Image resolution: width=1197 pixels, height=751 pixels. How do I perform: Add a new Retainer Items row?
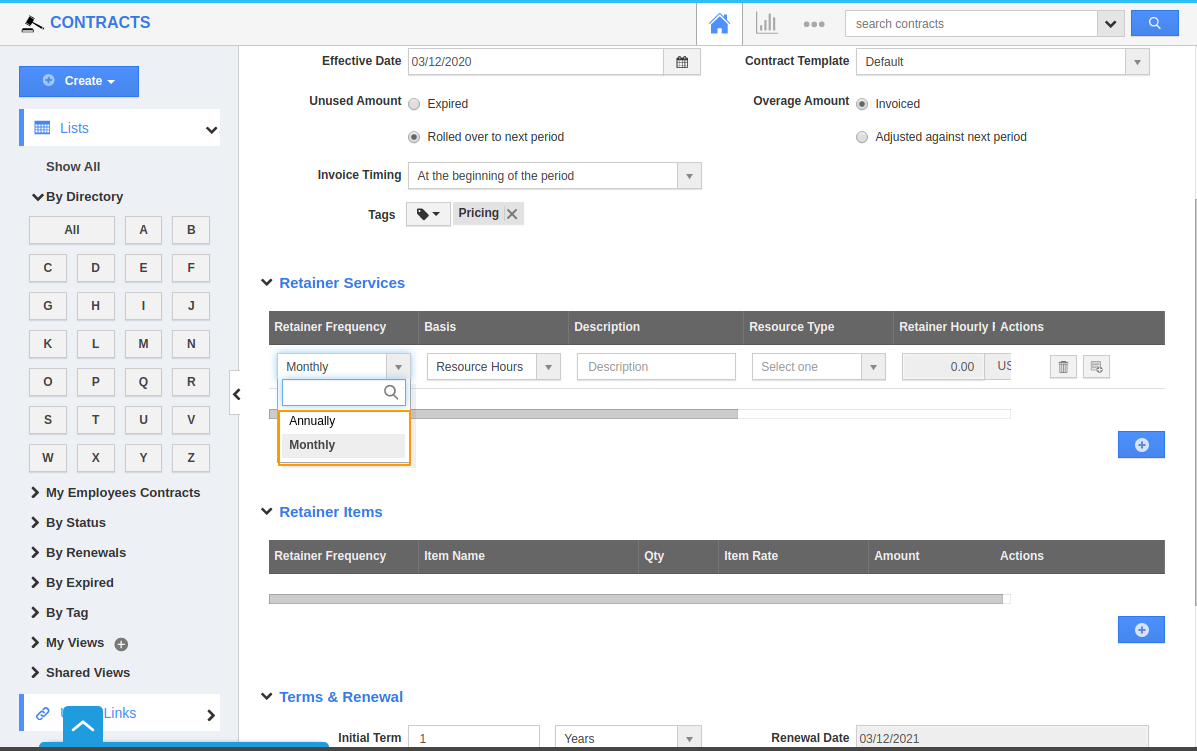pyautogui.click(x=1141, y=630)
